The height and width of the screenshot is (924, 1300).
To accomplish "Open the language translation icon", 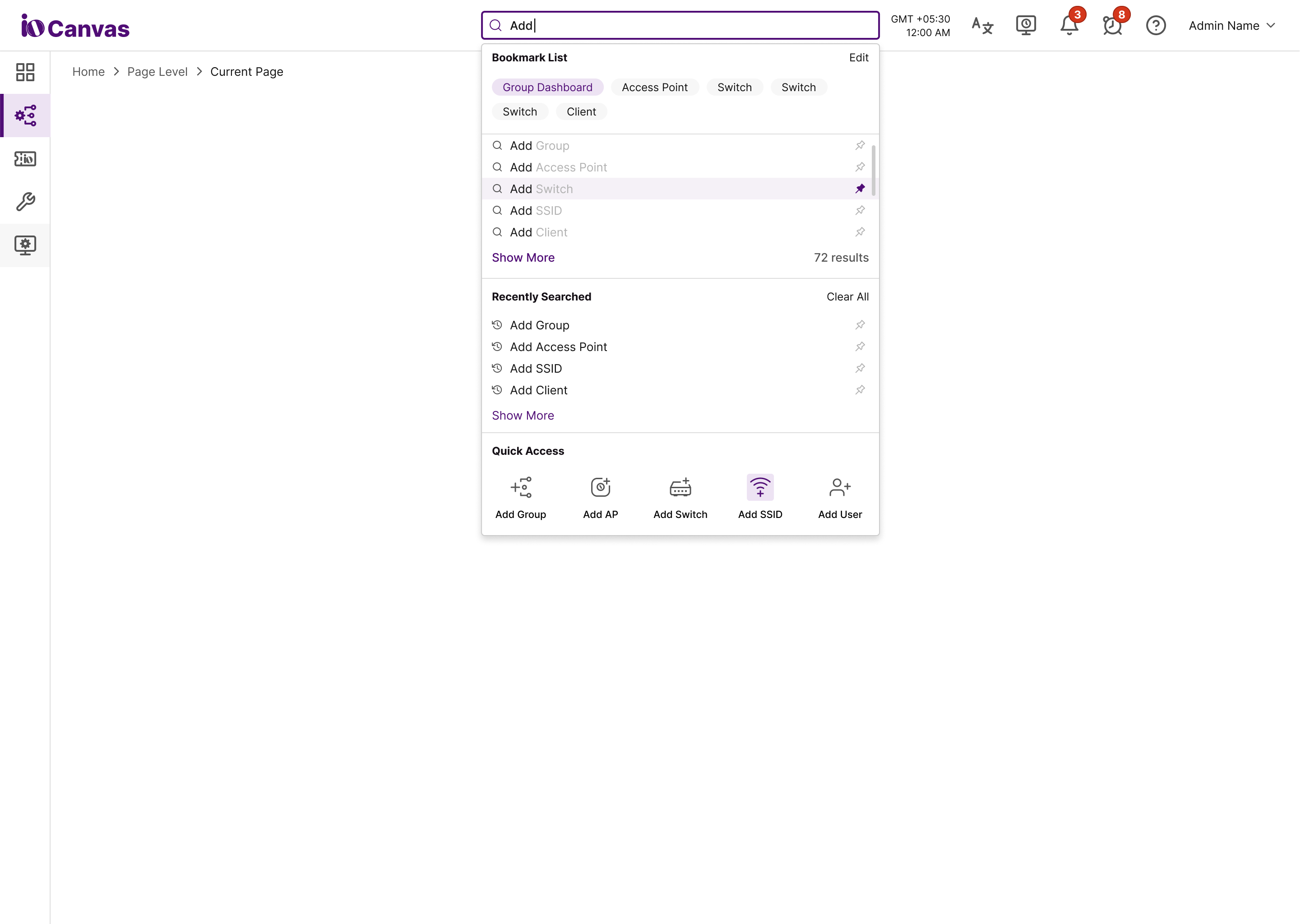I will [x=982, y=26].
